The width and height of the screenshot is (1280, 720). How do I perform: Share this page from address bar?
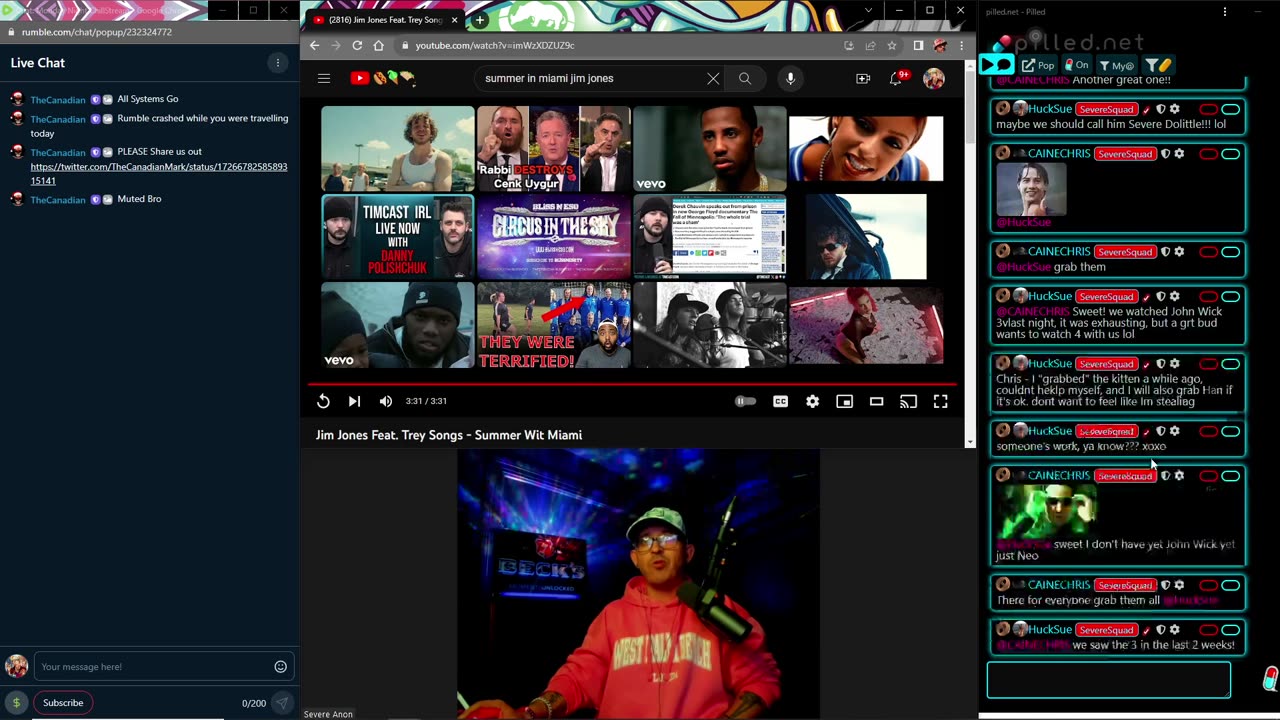(870, 45)
